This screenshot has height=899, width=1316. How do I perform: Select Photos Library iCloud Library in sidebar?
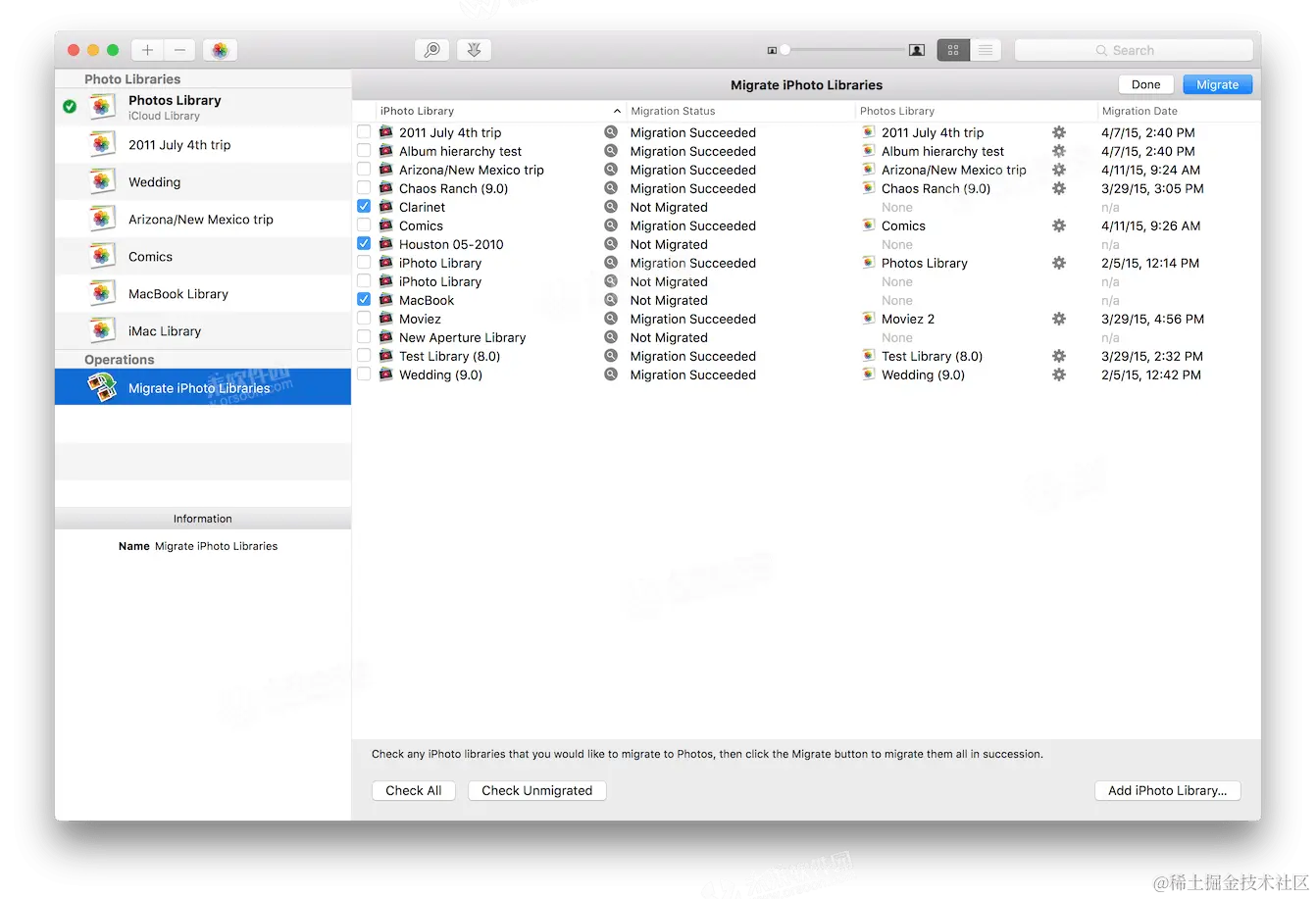tap(203, 107)
